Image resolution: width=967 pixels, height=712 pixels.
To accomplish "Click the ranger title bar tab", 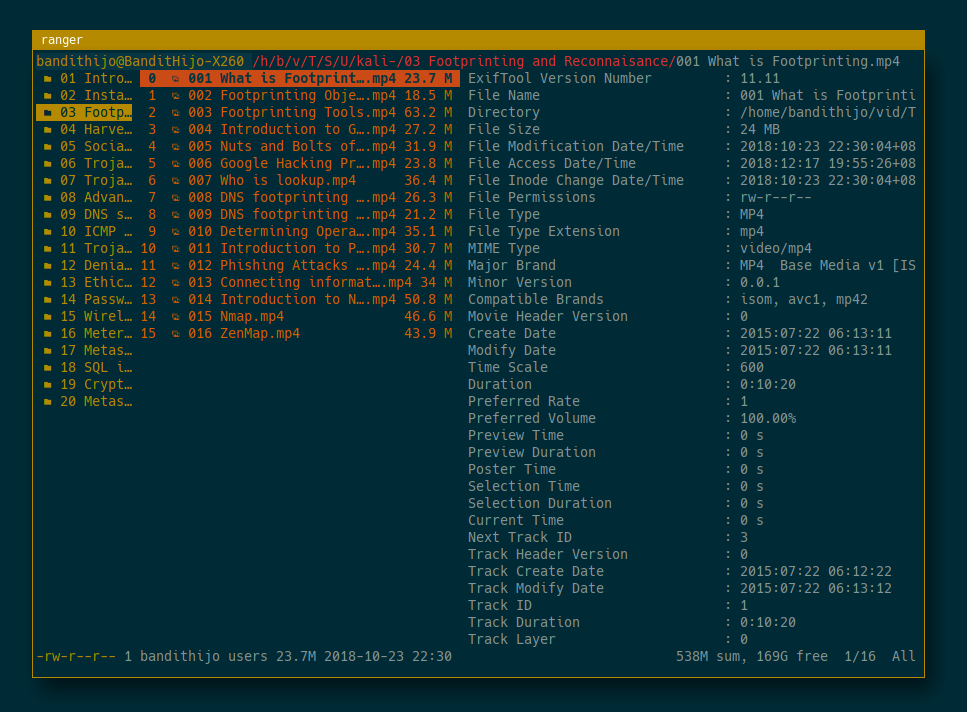I will [62, 40].
